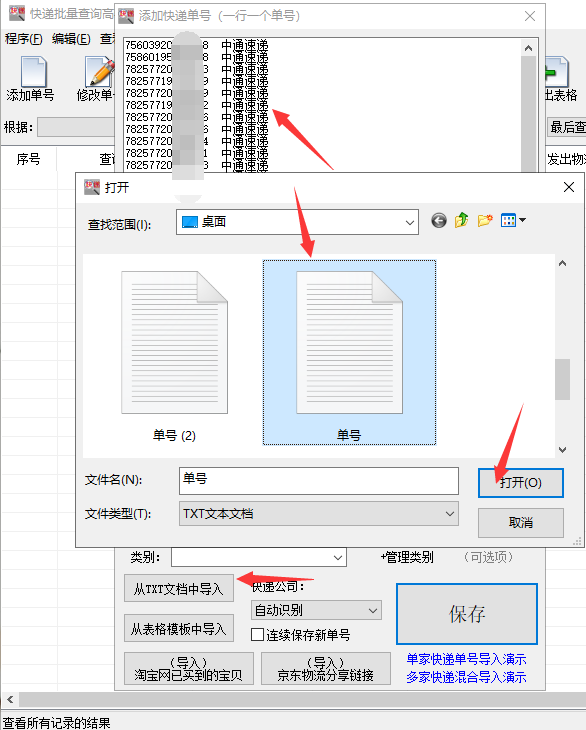Click the 发出物 column header
The height and width of the screenshot is (730, 586).
point(566,159)
